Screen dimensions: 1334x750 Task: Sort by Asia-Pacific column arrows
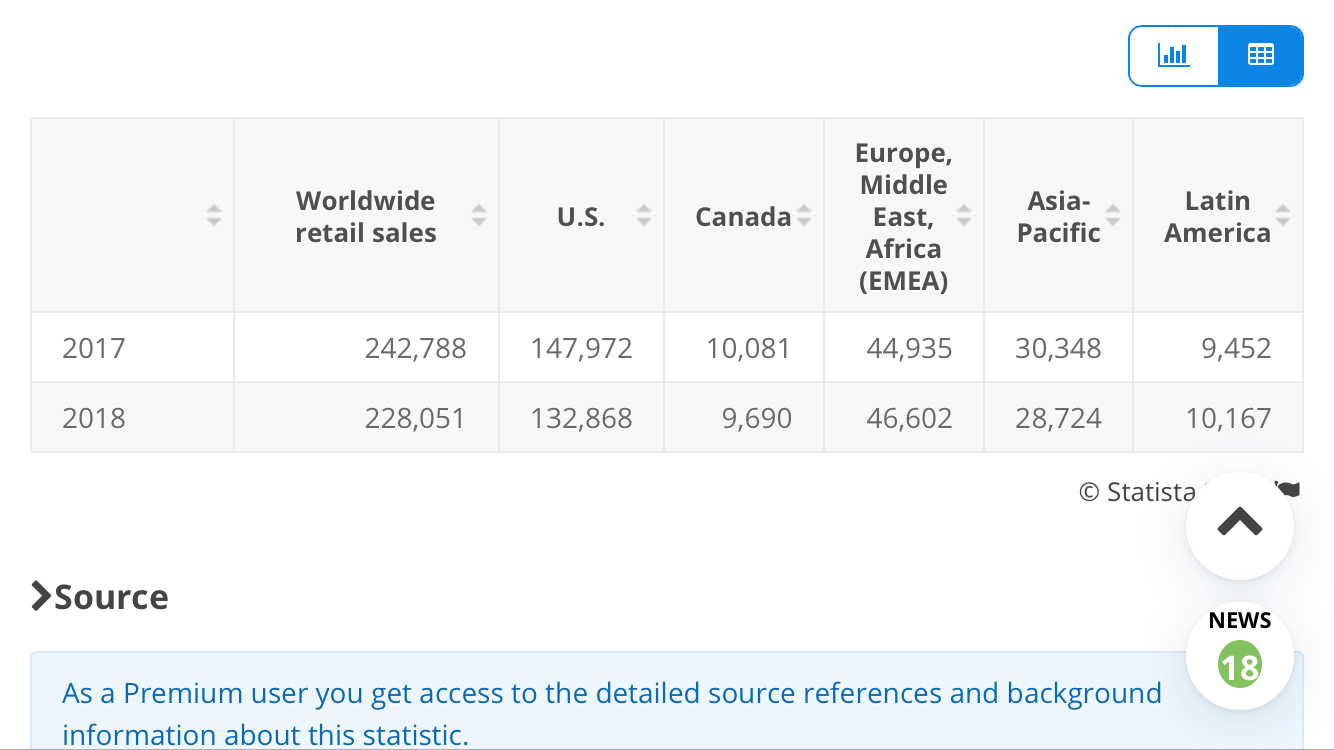point(1113,215)
